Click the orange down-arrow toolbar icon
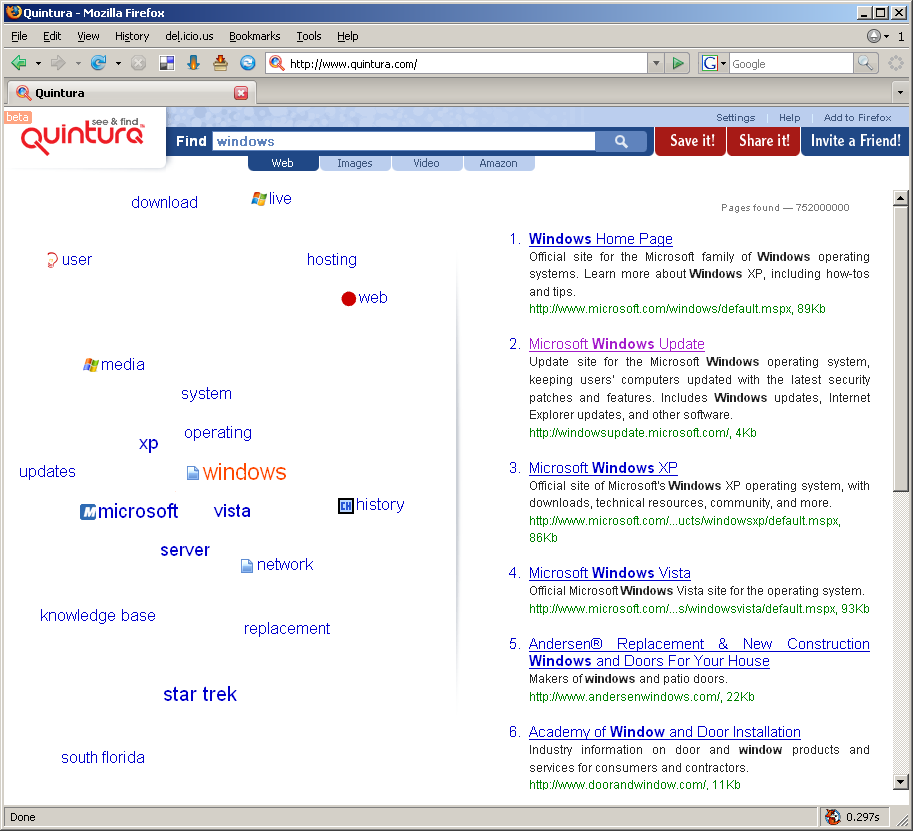913x831 pixels. [194, 63]
